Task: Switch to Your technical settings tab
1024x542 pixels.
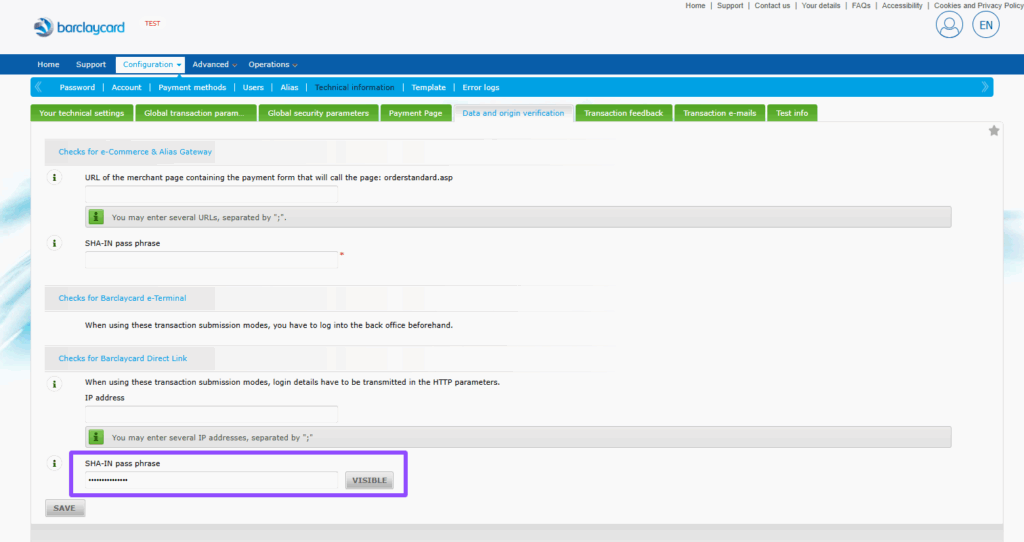Action: (x=82, y=113)
